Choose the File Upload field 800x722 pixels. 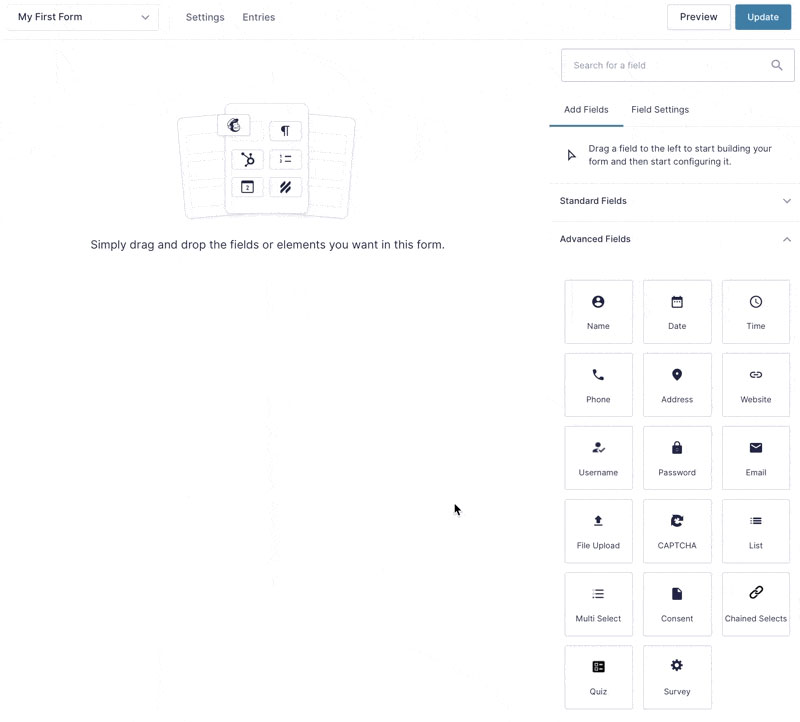[598, 531]
